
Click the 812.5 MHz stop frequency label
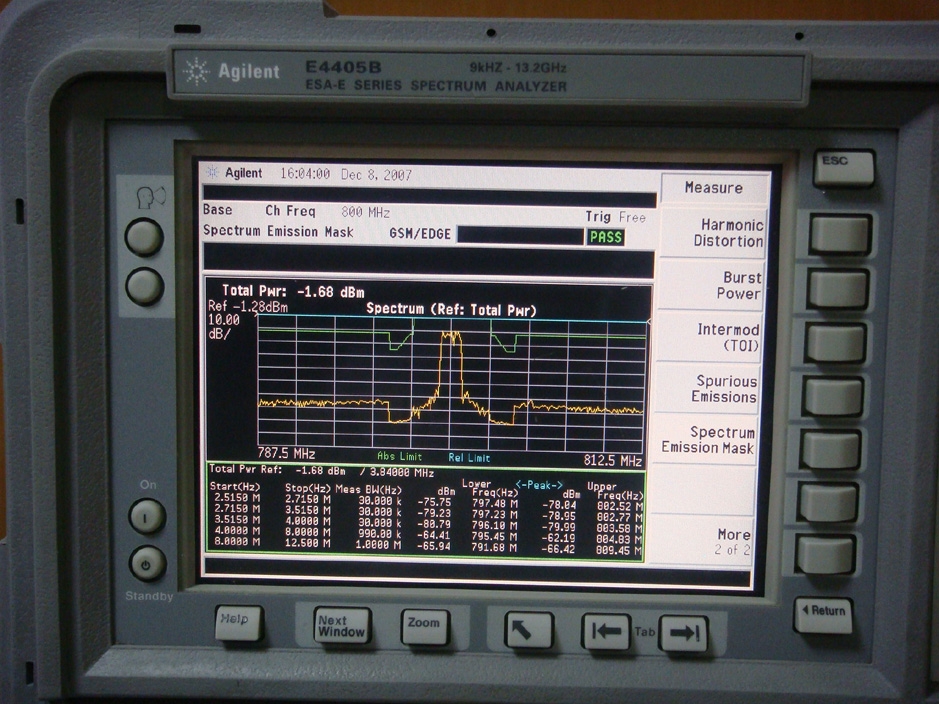tap(613, 460)
